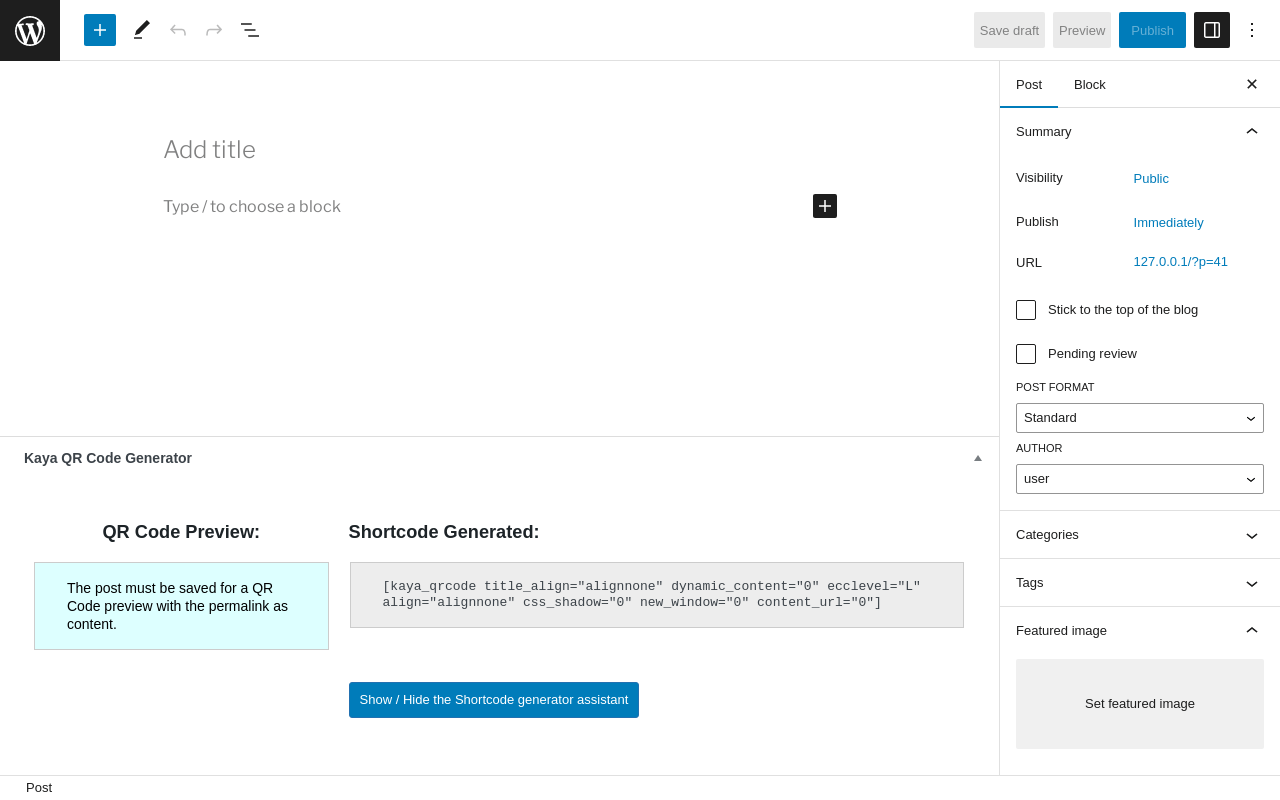
Task: Click the inline add block button
Action: [x=825, y=206]
